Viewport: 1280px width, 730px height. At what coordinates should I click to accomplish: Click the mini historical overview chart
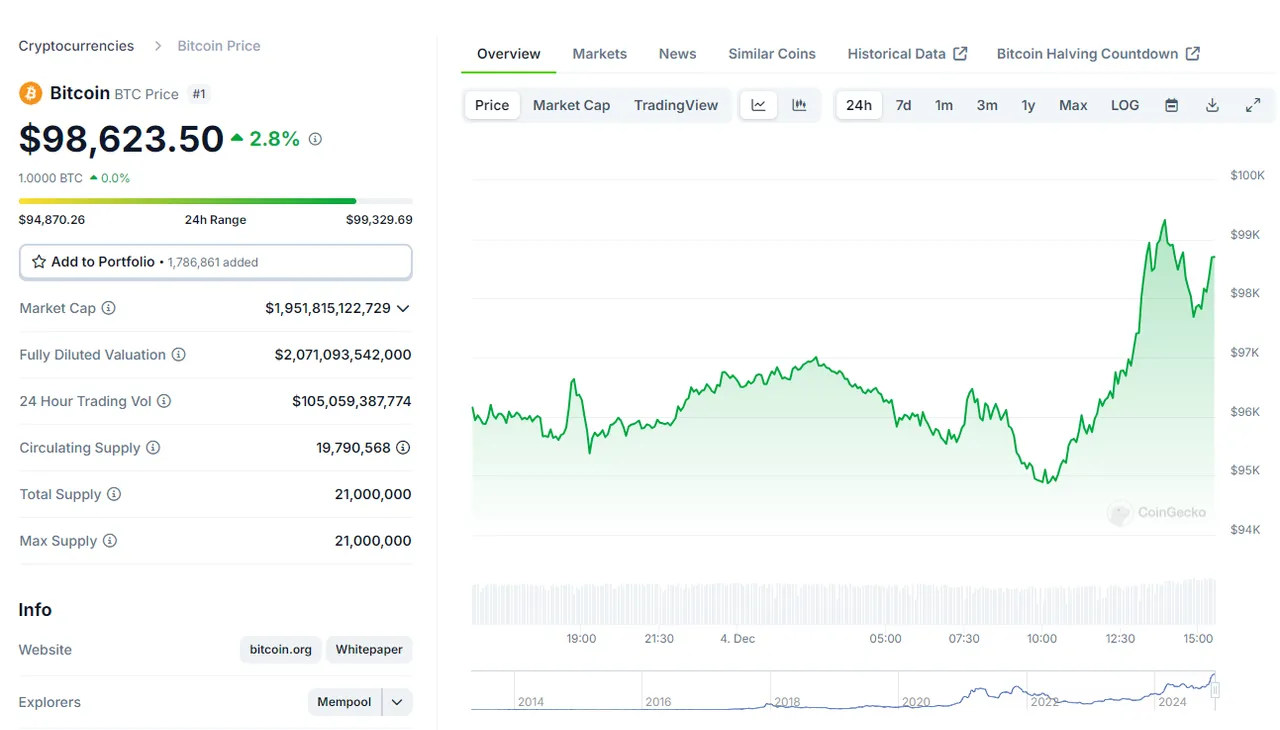(843, 691)
